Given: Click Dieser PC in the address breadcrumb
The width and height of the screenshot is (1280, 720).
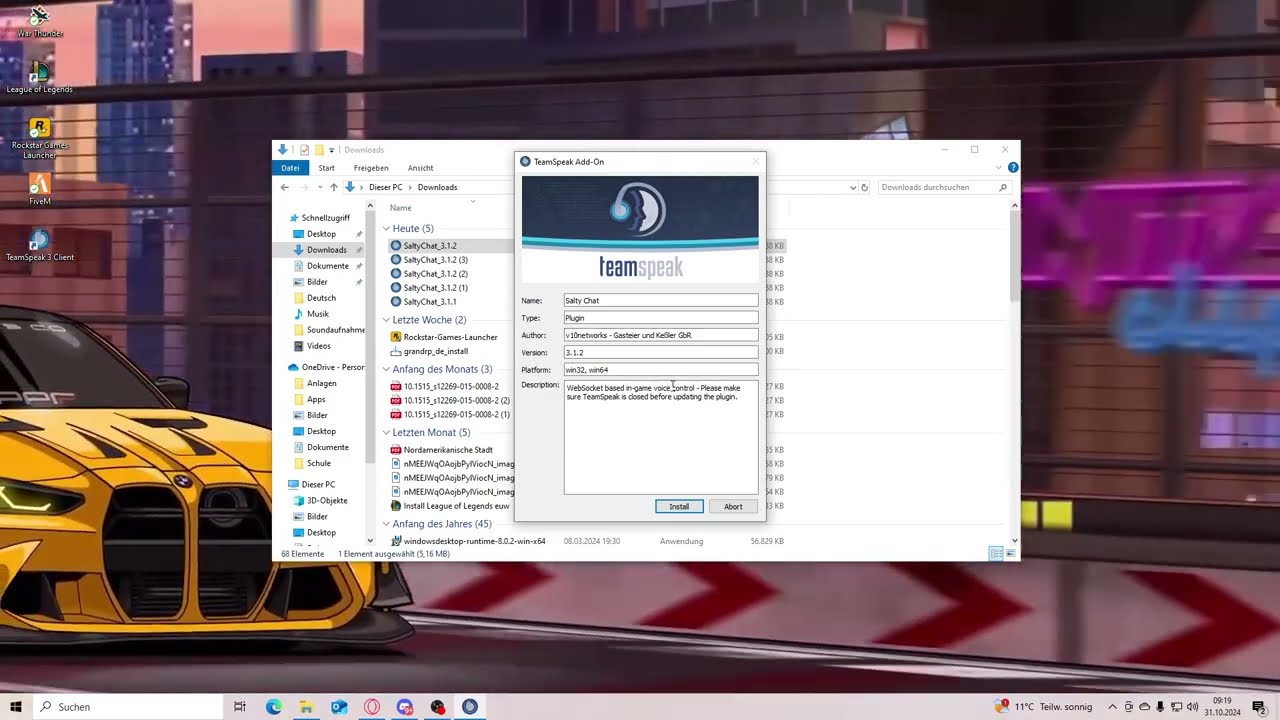Looking at the screenshot, I should pos(385,187).
